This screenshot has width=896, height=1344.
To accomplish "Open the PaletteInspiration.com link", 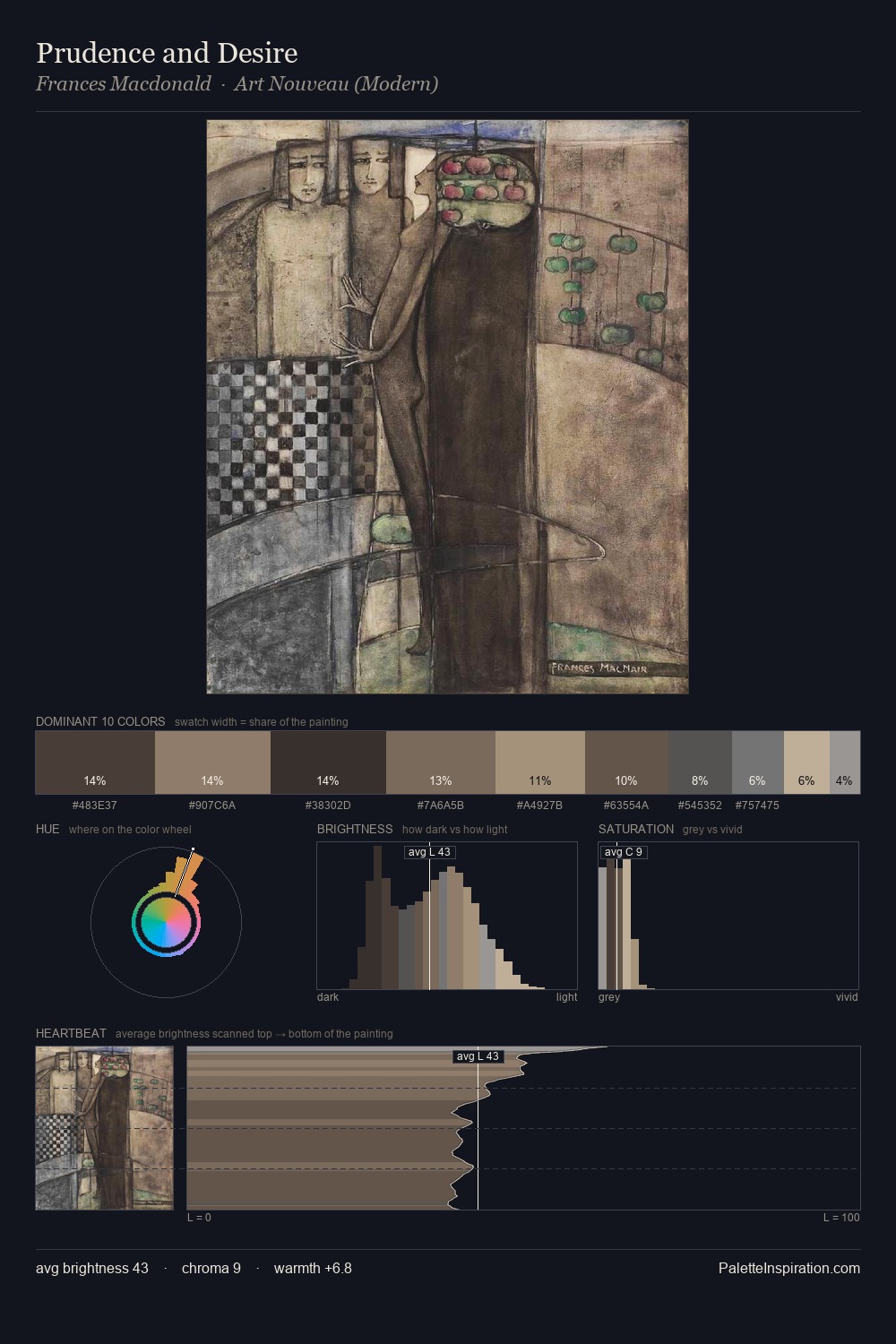I will coord(789,1268).
